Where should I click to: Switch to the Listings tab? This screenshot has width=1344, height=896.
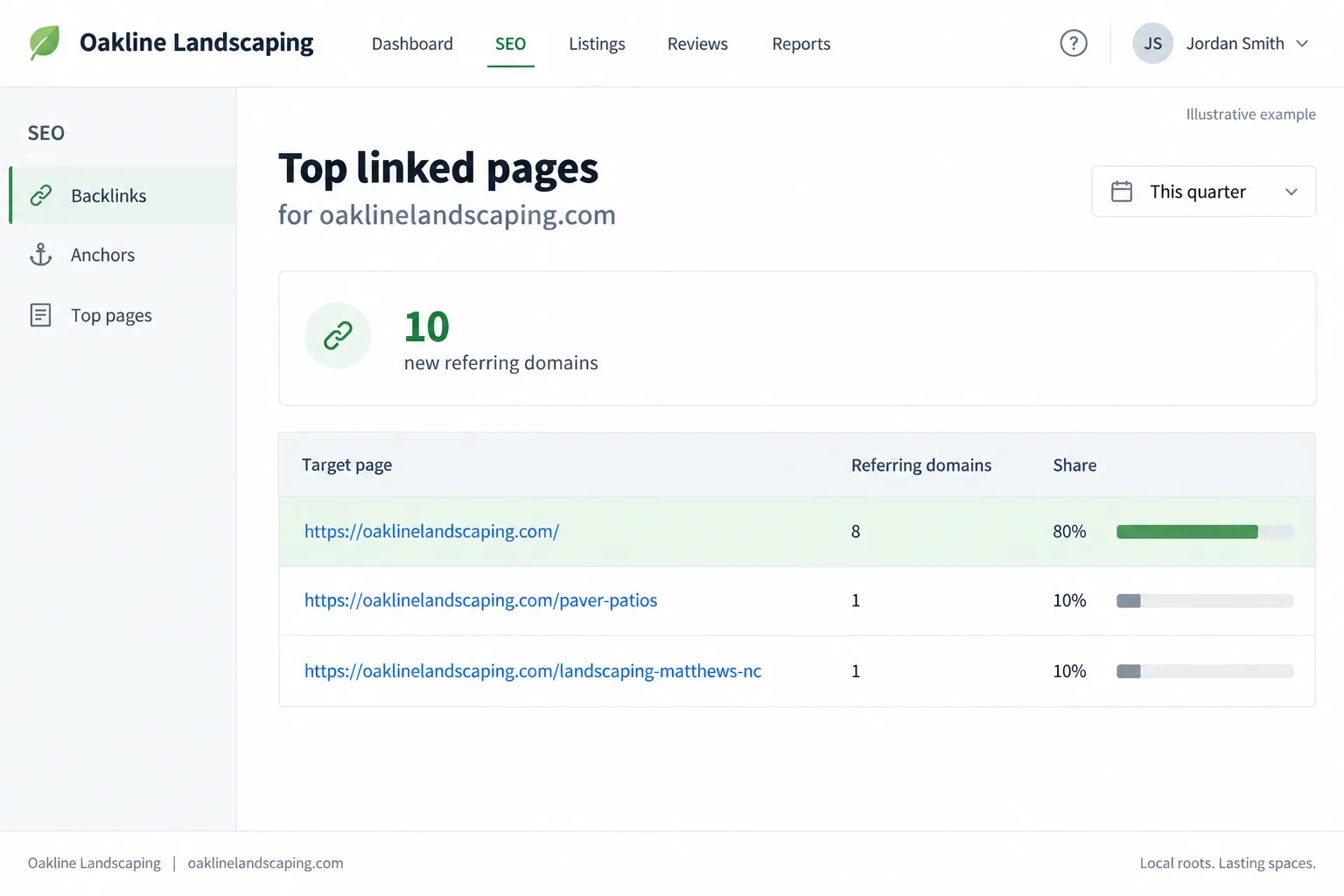pos(597,44)
